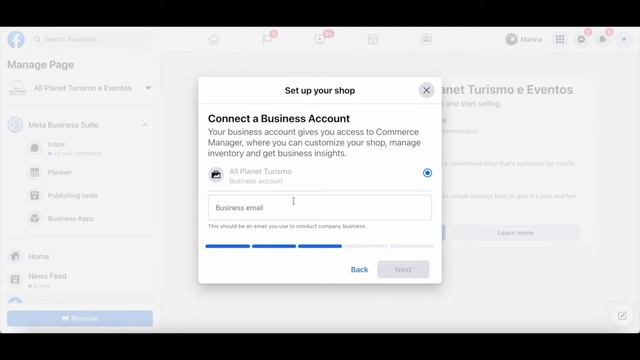Click the Connect a Business Account heading

click(279, 118)
